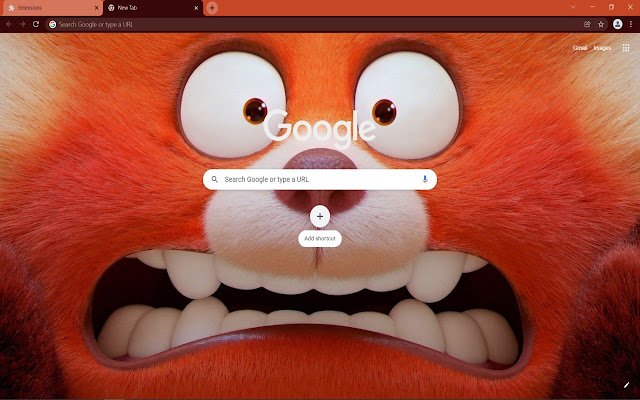Open Chrome three-dot menu
Screen dimensions: 640x400
coord(631,24)
